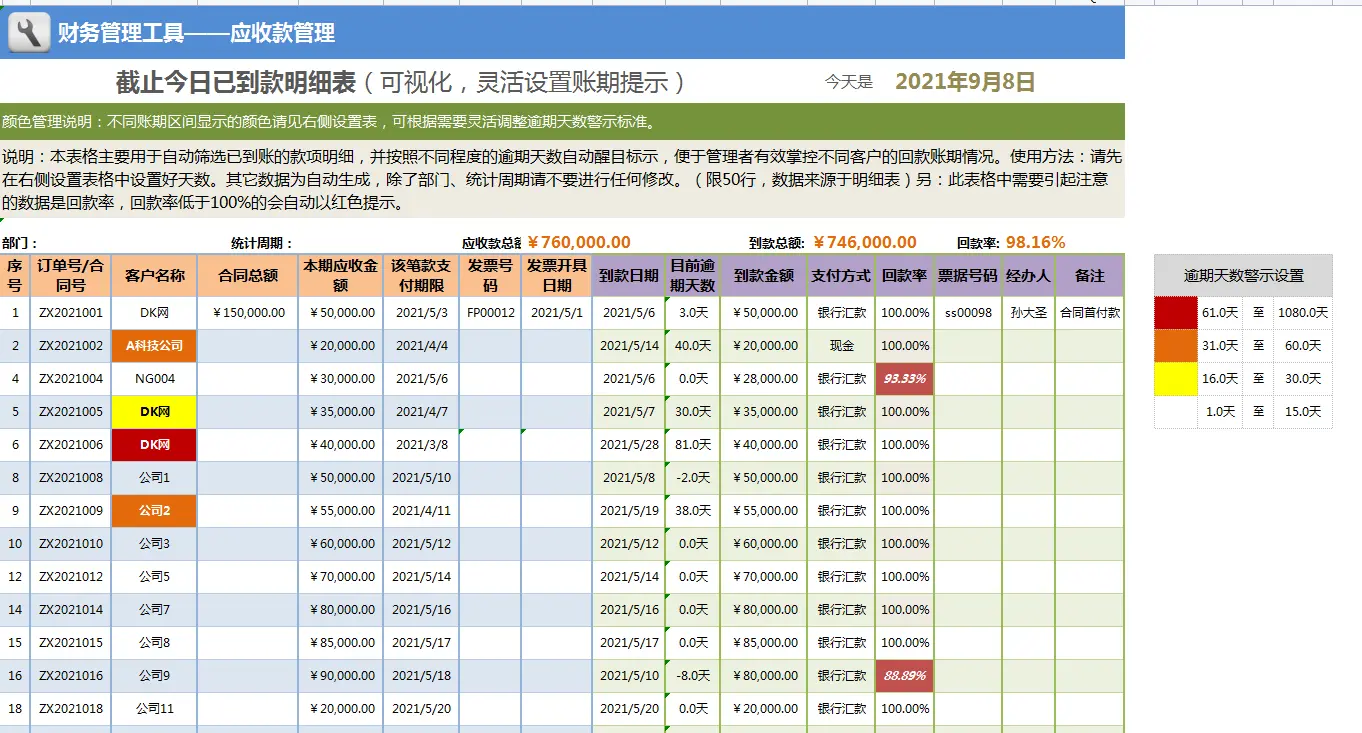Select the 到款日期 column header

(628, 276)
